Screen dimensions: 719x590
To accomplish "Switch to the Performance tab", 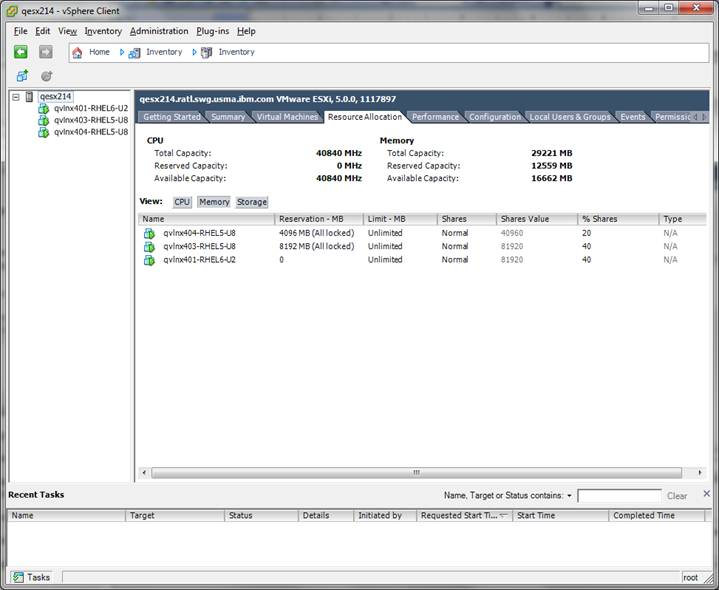I will click(x=435, y=117).
